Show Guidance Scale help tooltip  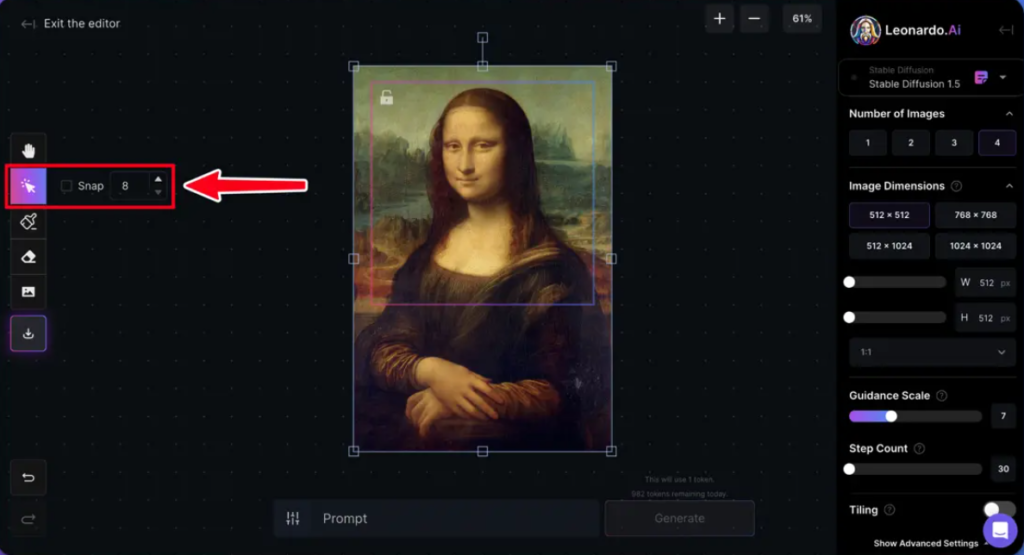coord(941,396)
